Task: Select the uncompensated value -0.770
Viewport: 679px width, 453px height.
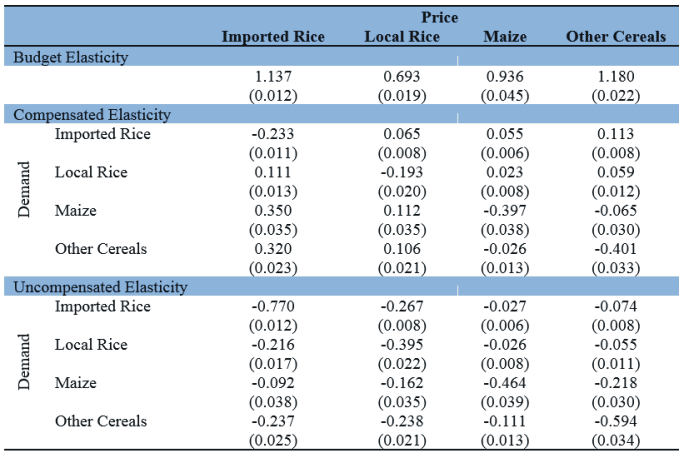Action: pyautogui.click(x=273, y=307)
